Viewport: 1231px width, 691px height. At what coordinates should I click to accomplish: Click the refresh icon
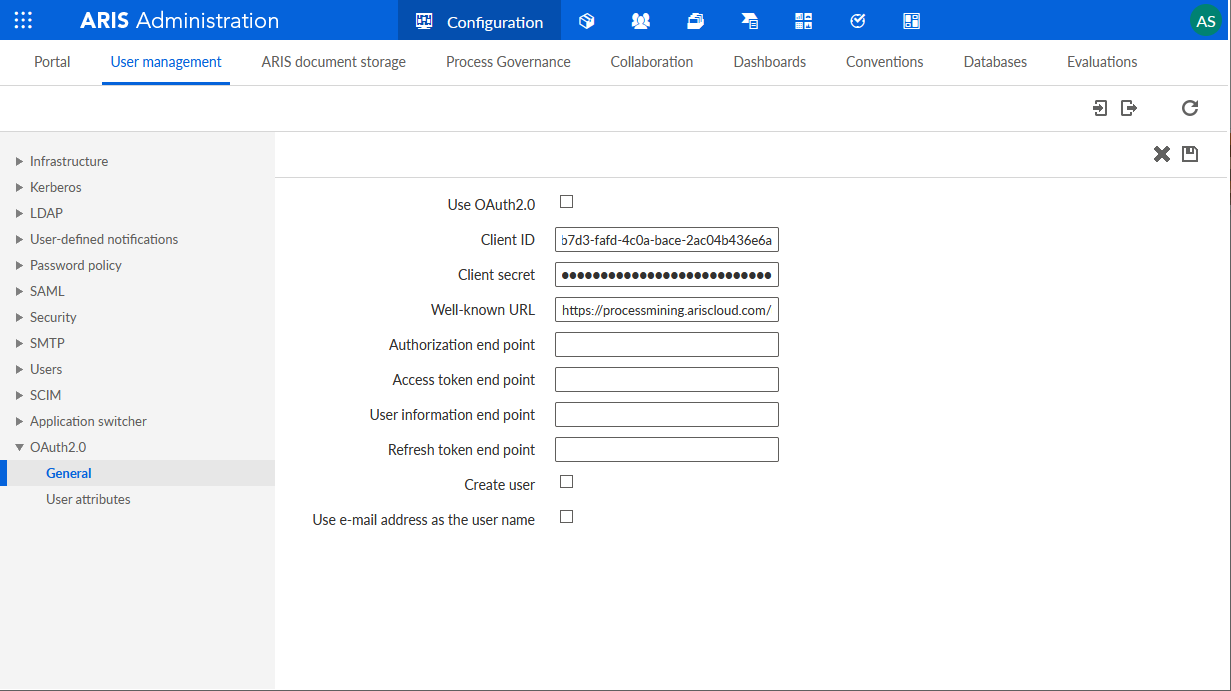pyautogui.click(x=1189, y=108)
